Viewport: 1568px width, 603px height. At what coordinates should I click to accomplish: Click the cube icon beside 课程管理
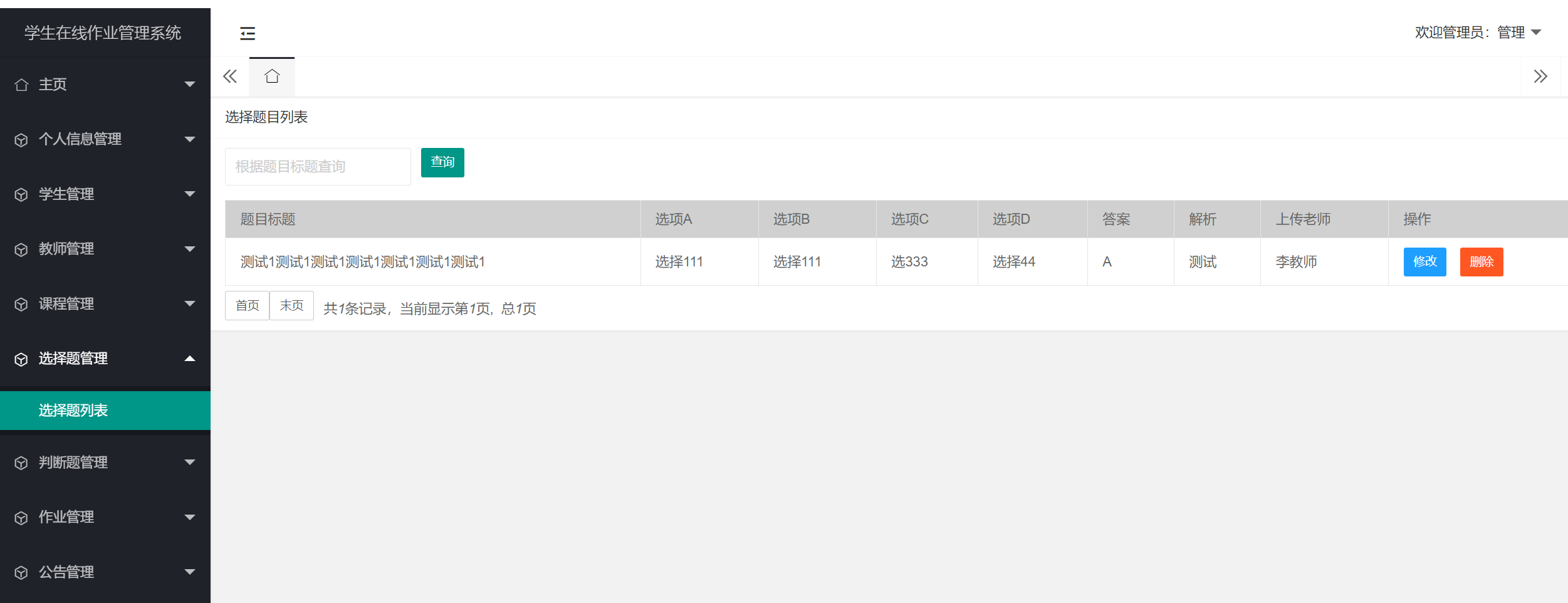coord(21,304)
